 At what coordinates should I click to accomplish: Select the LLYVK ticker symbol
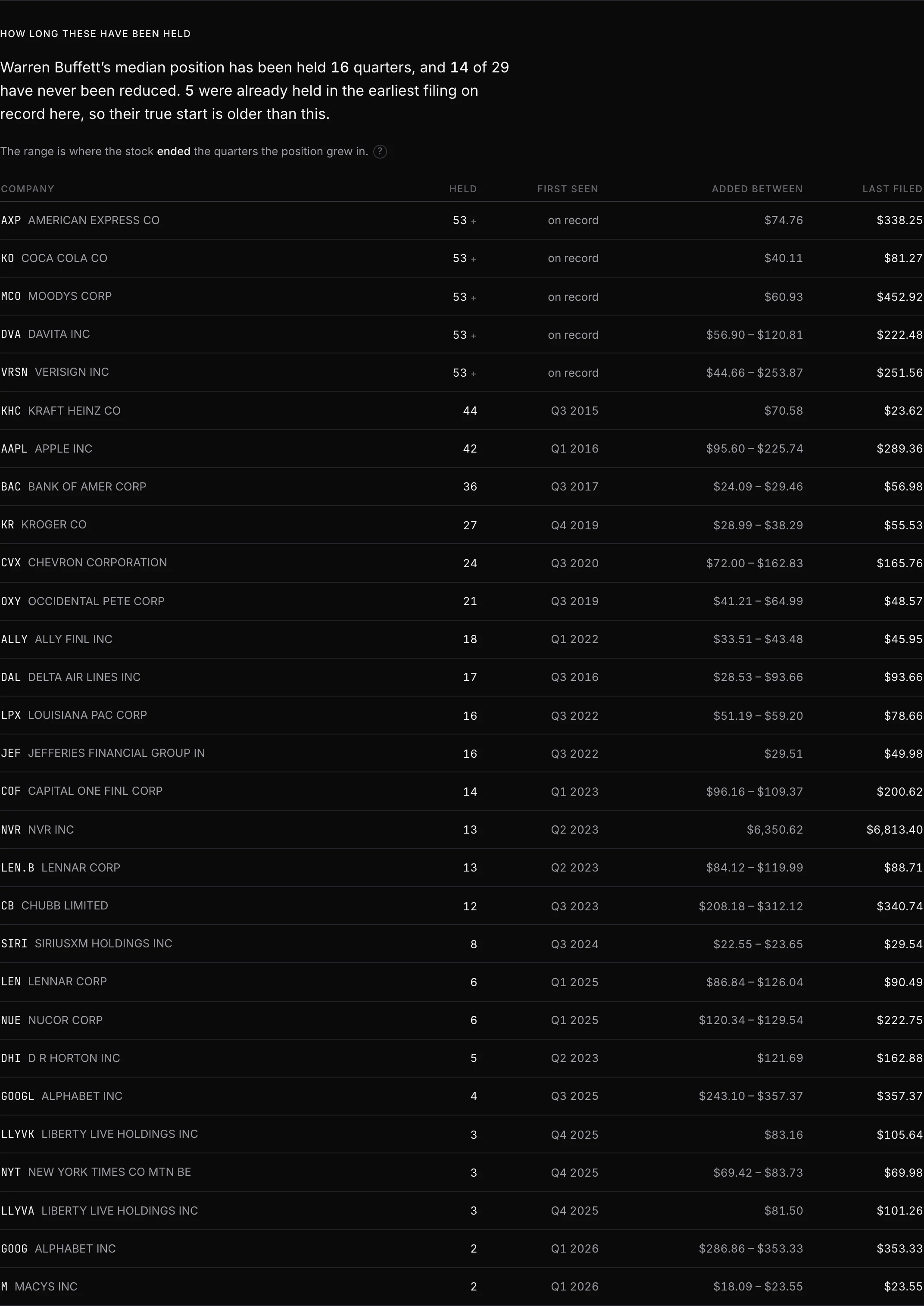pos(18,1134)
